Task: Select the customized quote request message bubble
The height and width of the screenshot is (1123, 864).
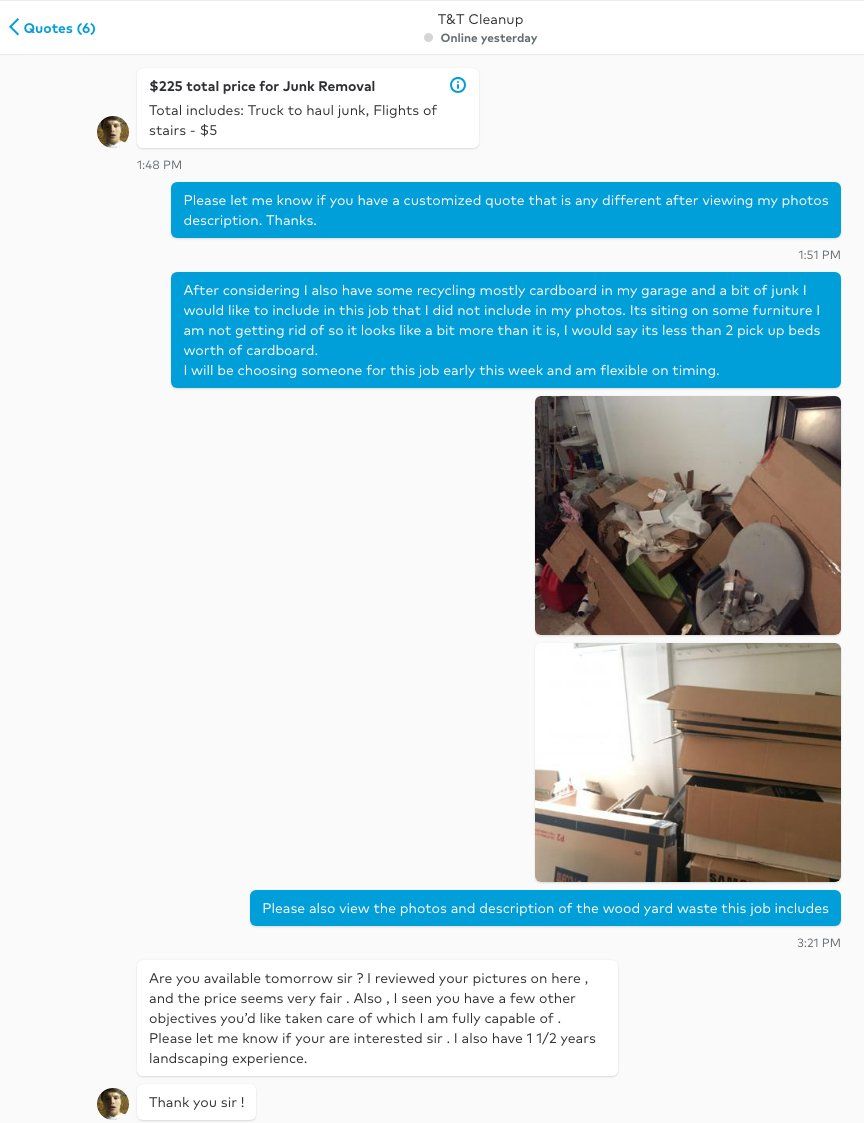Action: 506,210
